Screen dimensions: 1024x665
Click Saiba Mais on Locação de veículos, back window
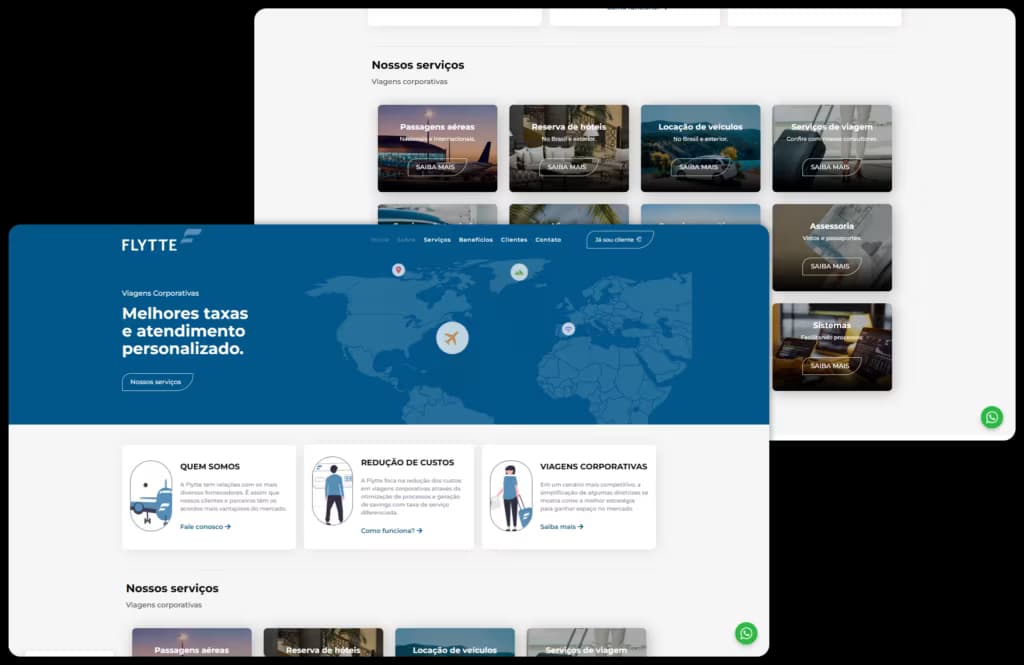[699, 167]
